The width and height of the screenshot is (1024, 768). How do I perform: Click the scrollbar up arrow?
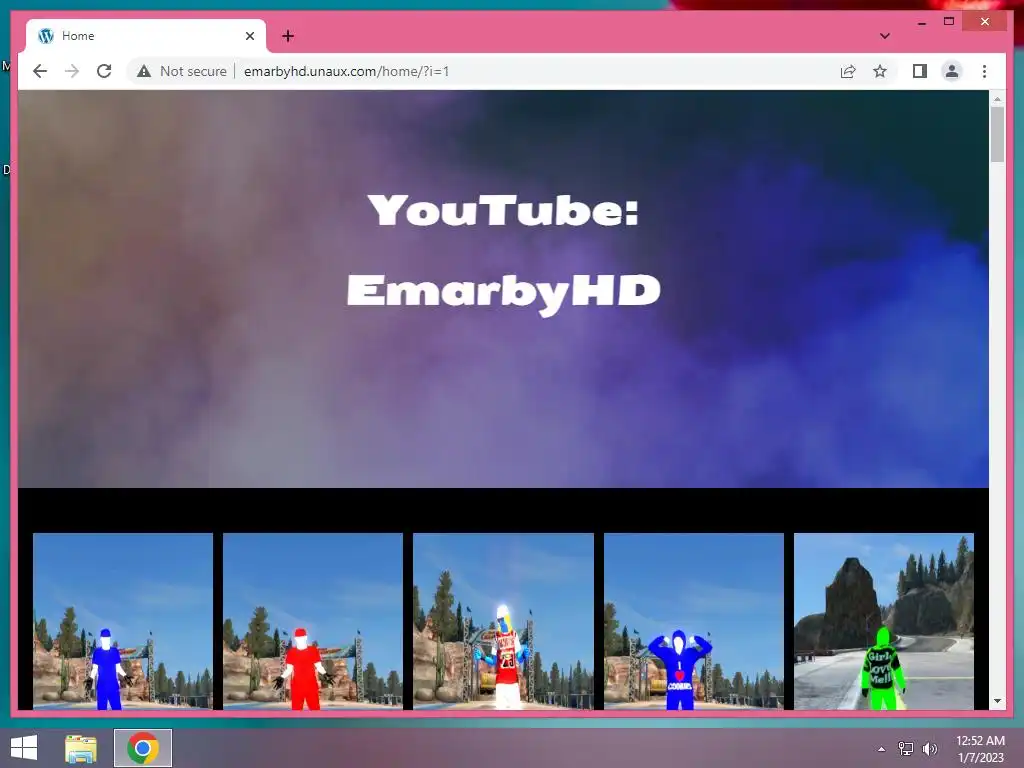997,99
